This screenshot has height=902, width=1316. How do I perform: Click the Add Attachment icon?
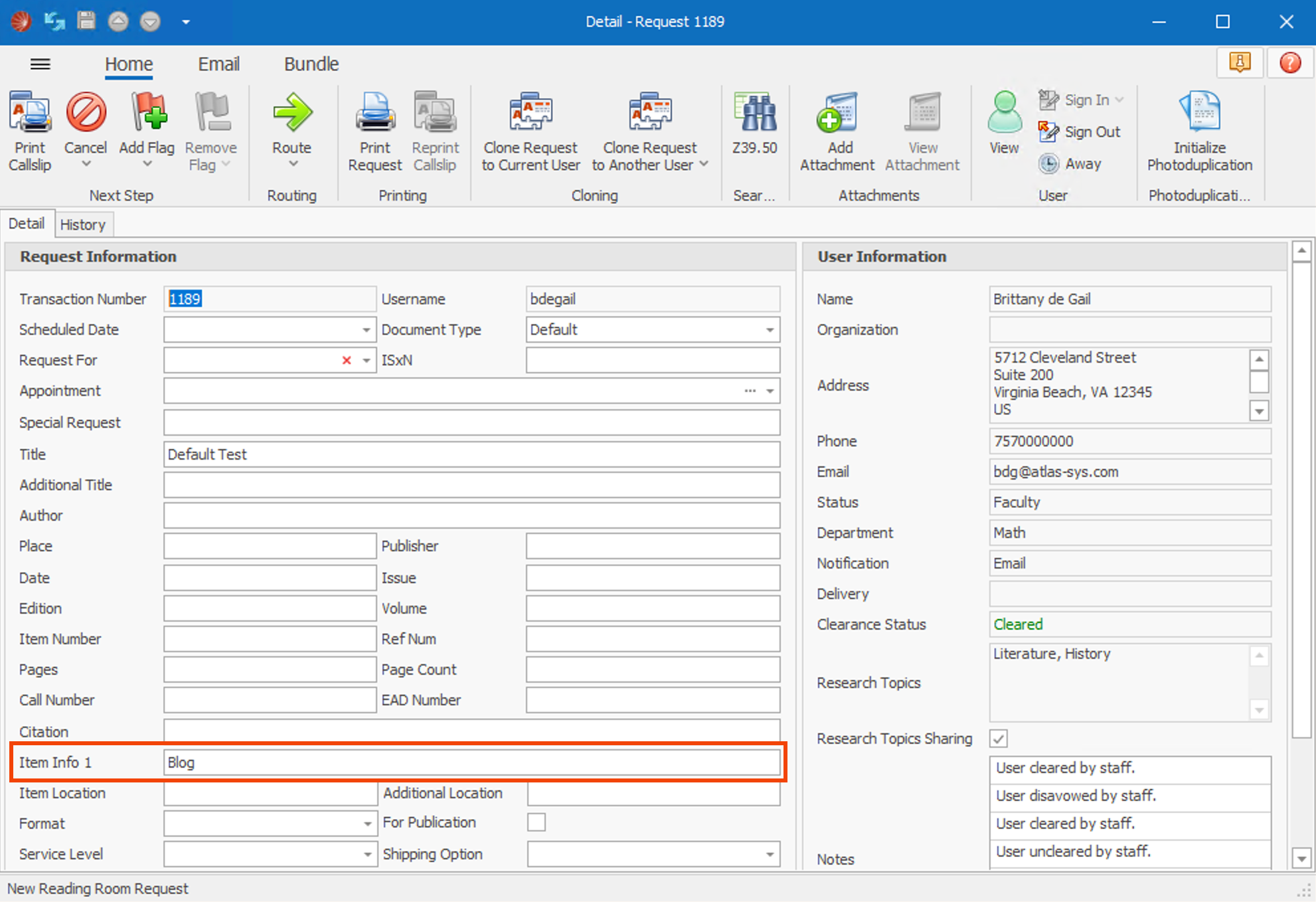point(837,130)
